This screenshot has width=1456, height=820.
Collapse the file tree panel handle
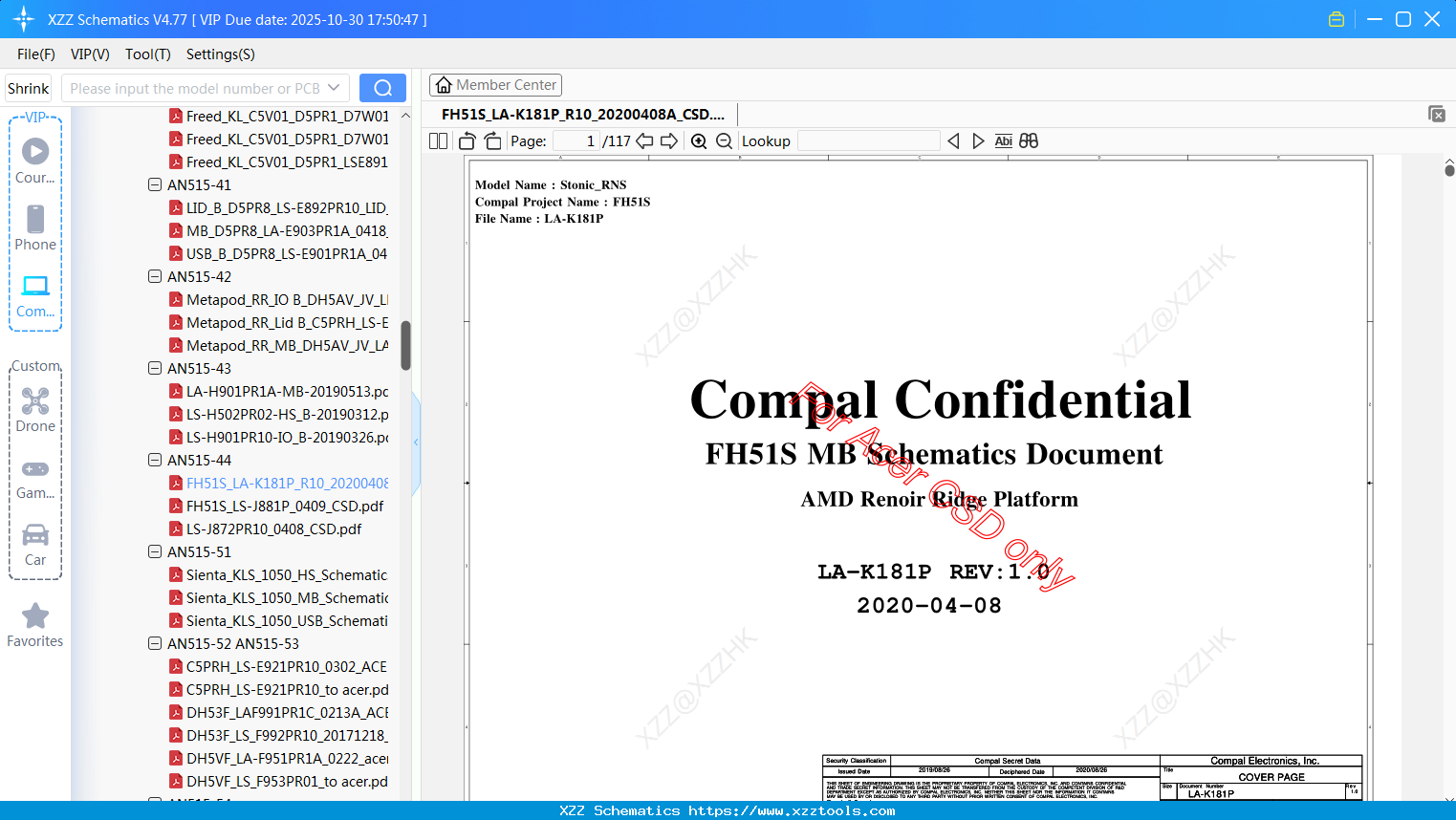pyautogui.click(x=416, y=442)
